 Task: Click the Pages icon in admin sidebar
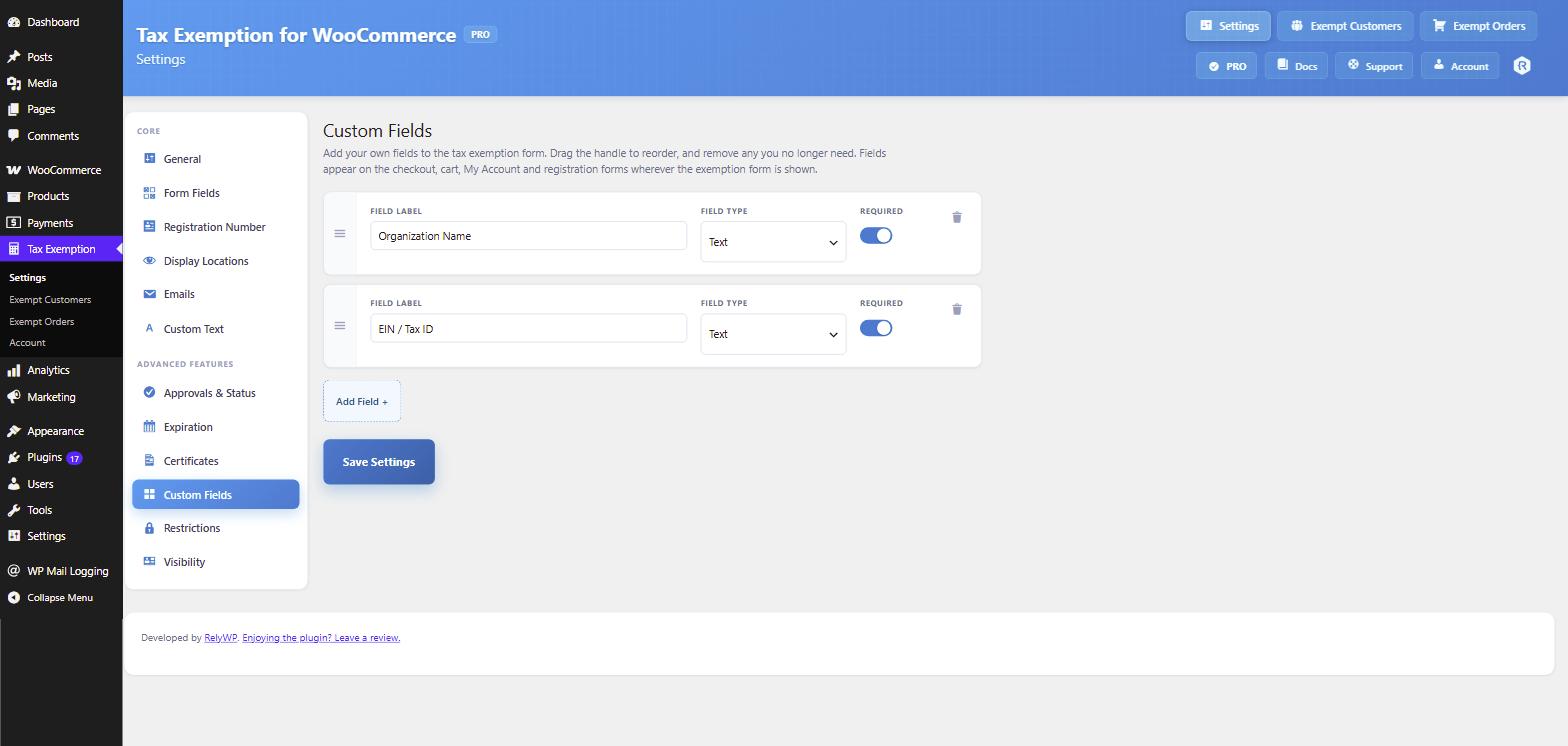click(13, 109)
